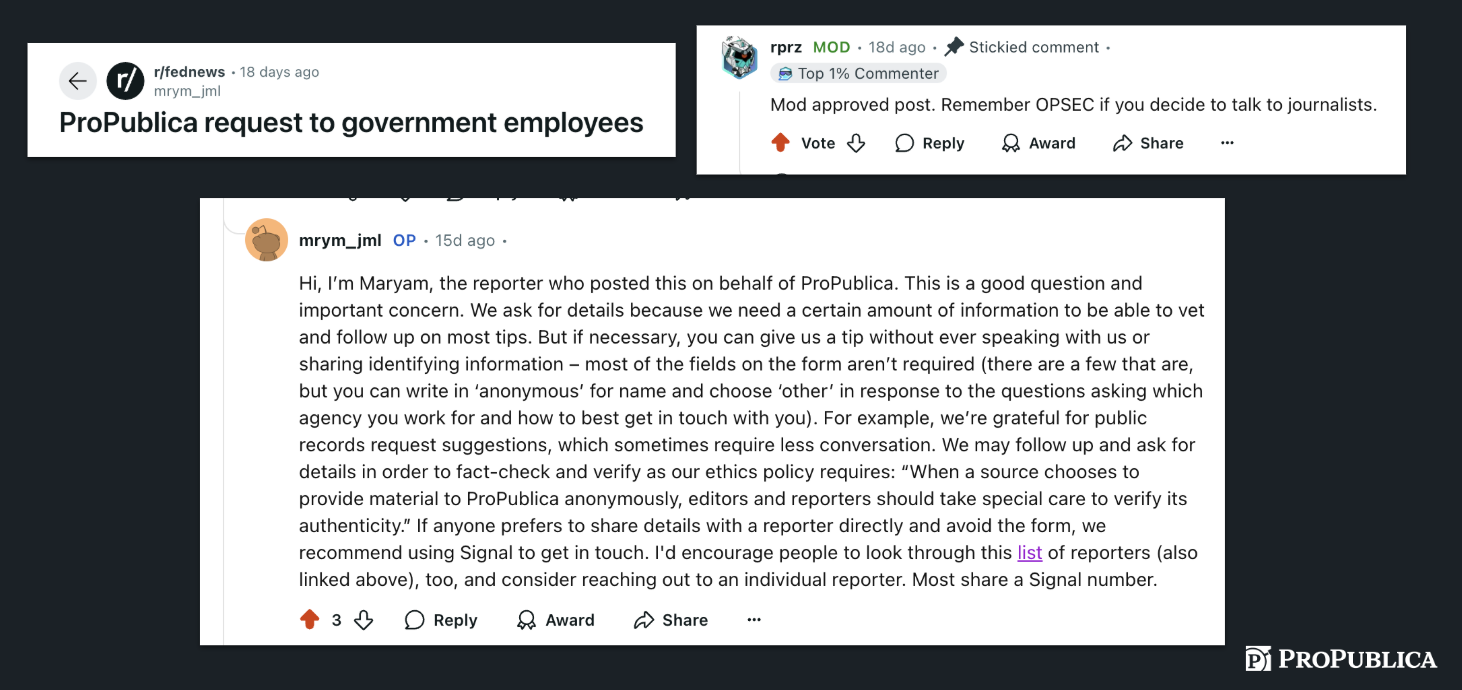Downvote the stickied mod comment
This screenshot has width=1462, height=690.
tap(856, 143)
